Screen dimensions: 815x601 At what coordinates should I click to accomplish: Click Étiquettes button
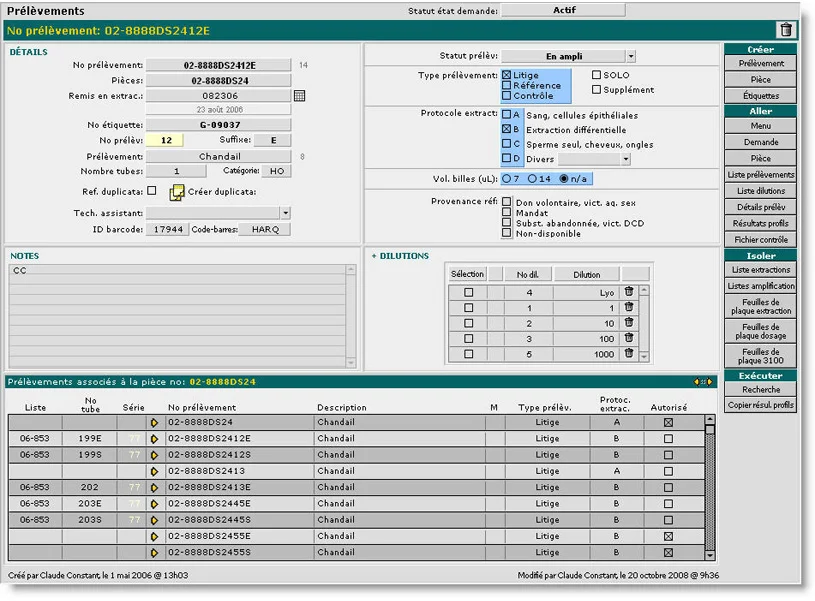click(x=760, y=96)
